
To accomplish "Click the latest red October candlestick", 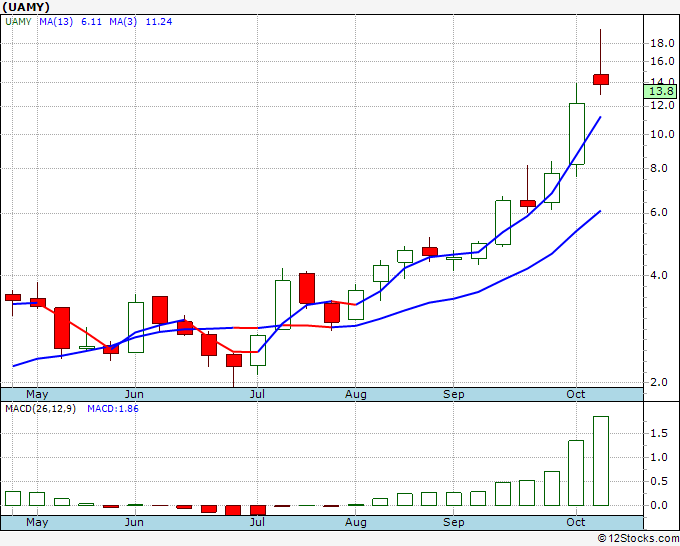I will point(601,79).
